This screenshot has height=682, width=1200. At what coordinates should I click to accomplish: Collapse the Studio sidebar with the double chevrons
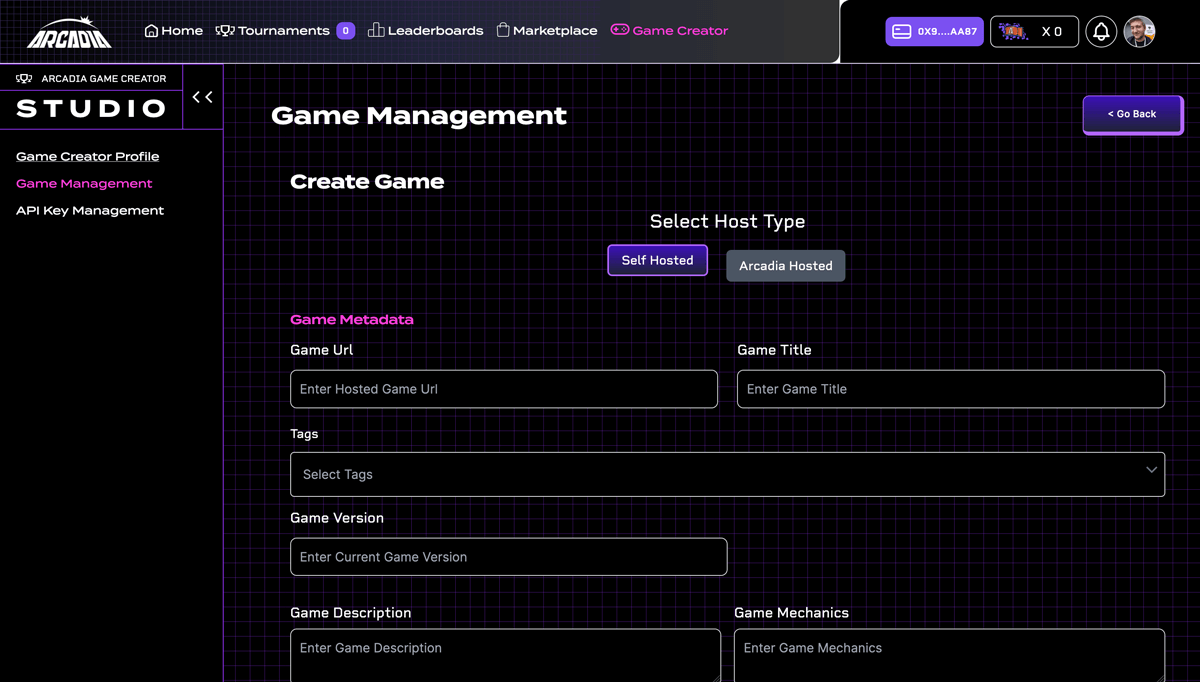(x=202, y=97)
